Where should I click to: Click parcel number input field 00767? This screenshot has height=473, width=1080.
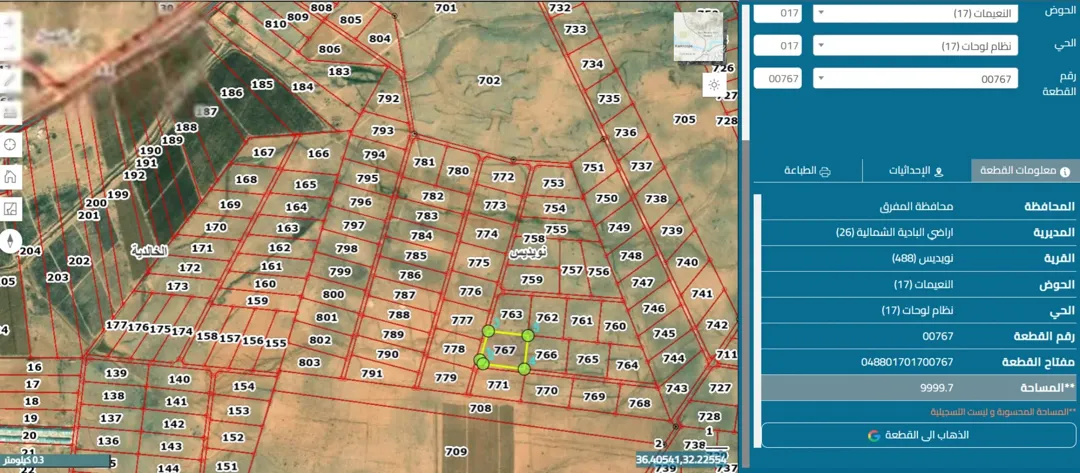click(778, 78)
